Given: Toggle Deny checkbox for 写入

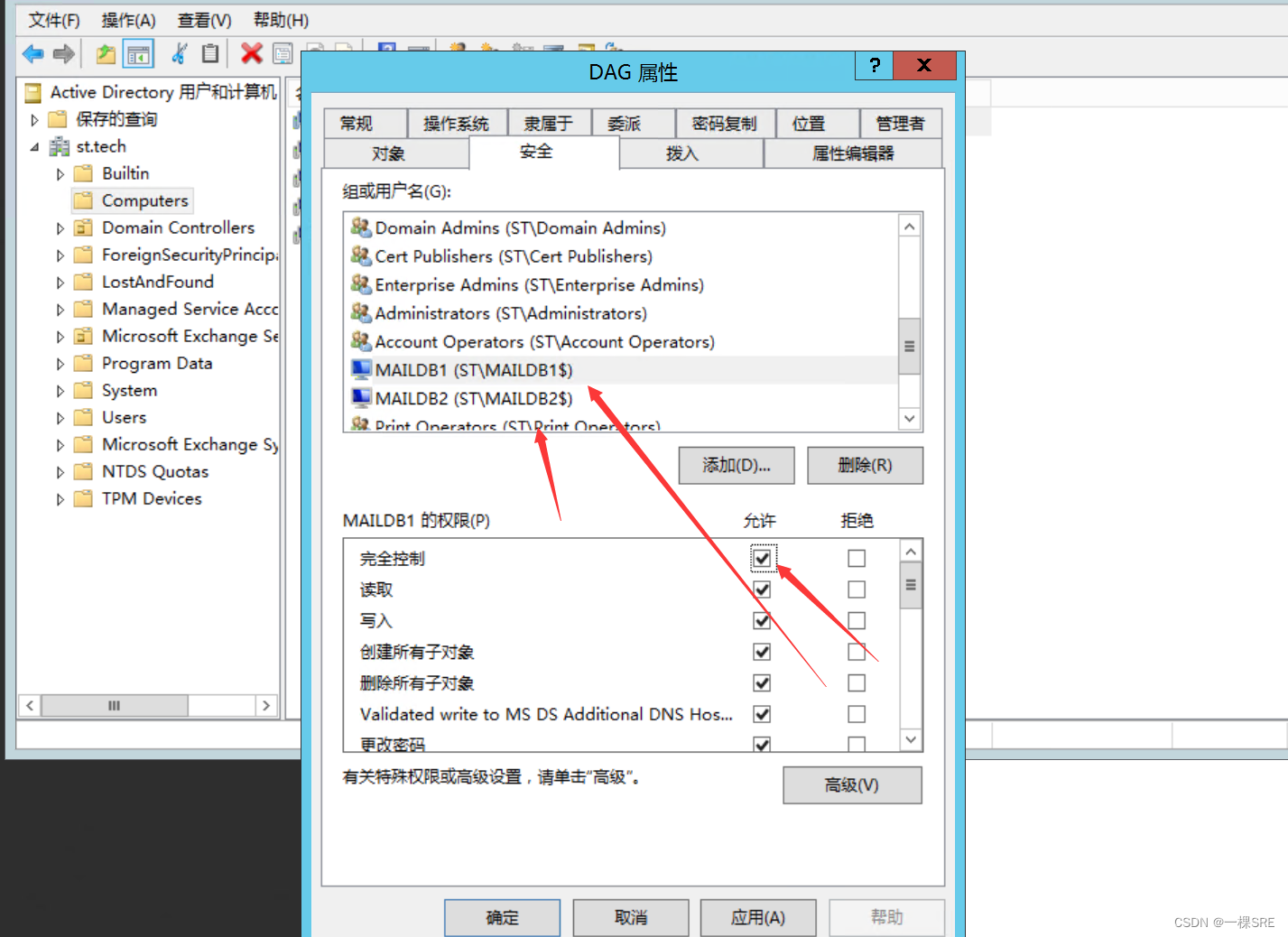Looking at the screenshot, I should tap(857, 621).
